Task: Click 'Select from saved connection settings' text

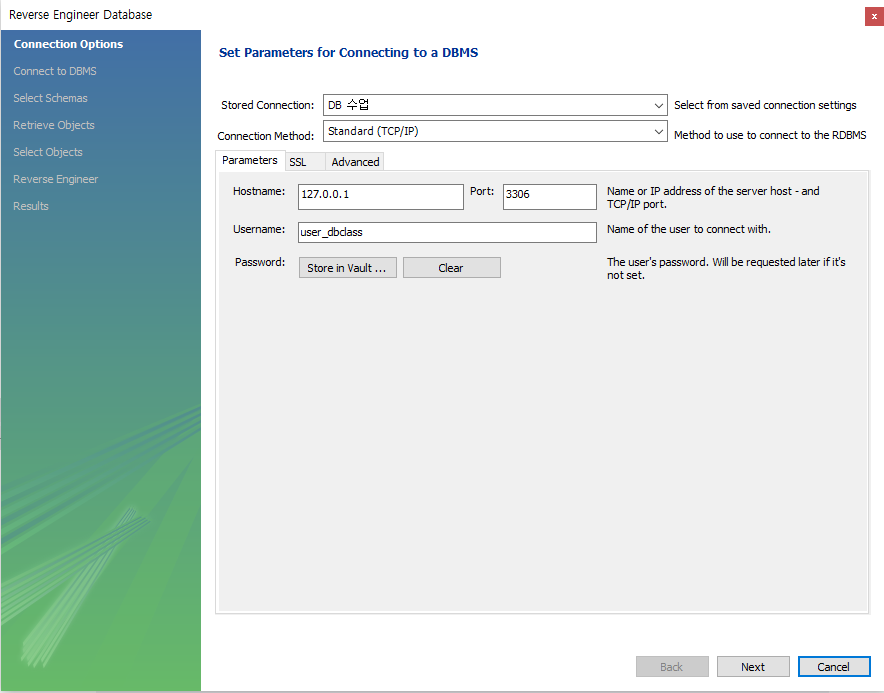Action: 765,105
